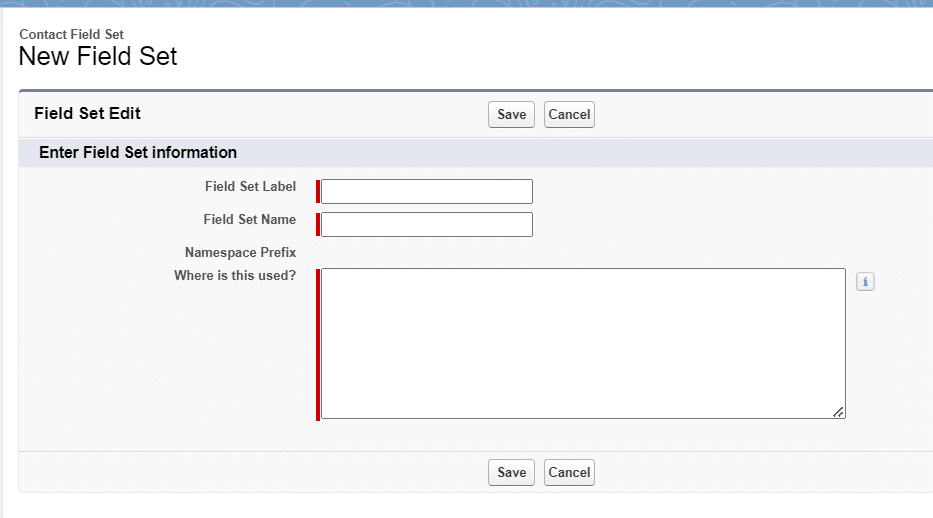The width and height of the screenshot is (933, 518).
Task: Click the 'Namespace Prefix' label
Action: tap(240, 253)
